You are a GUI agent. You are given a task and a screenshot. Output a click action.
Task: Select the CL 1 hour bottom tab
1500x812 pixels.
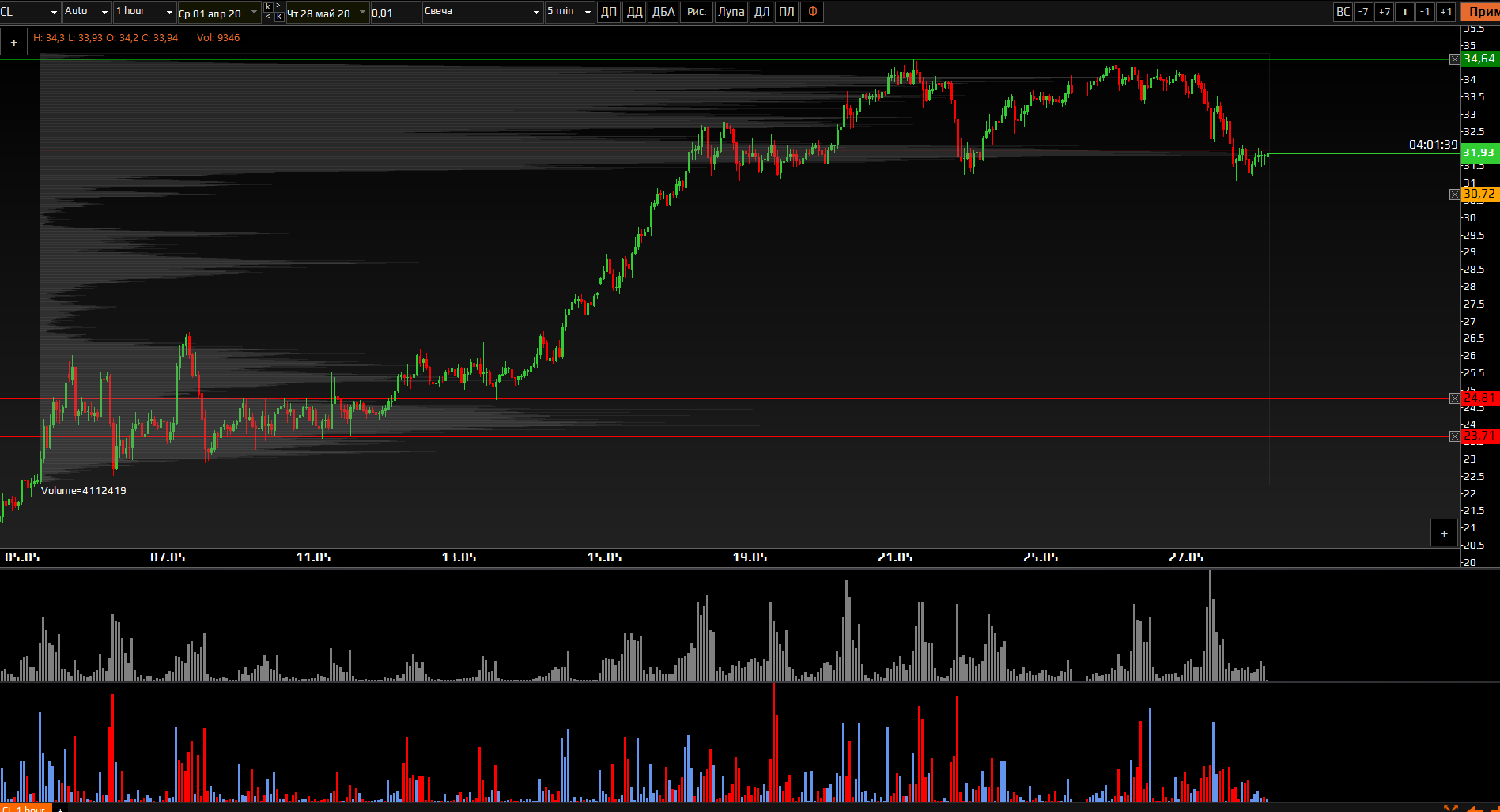coord(25,808)
